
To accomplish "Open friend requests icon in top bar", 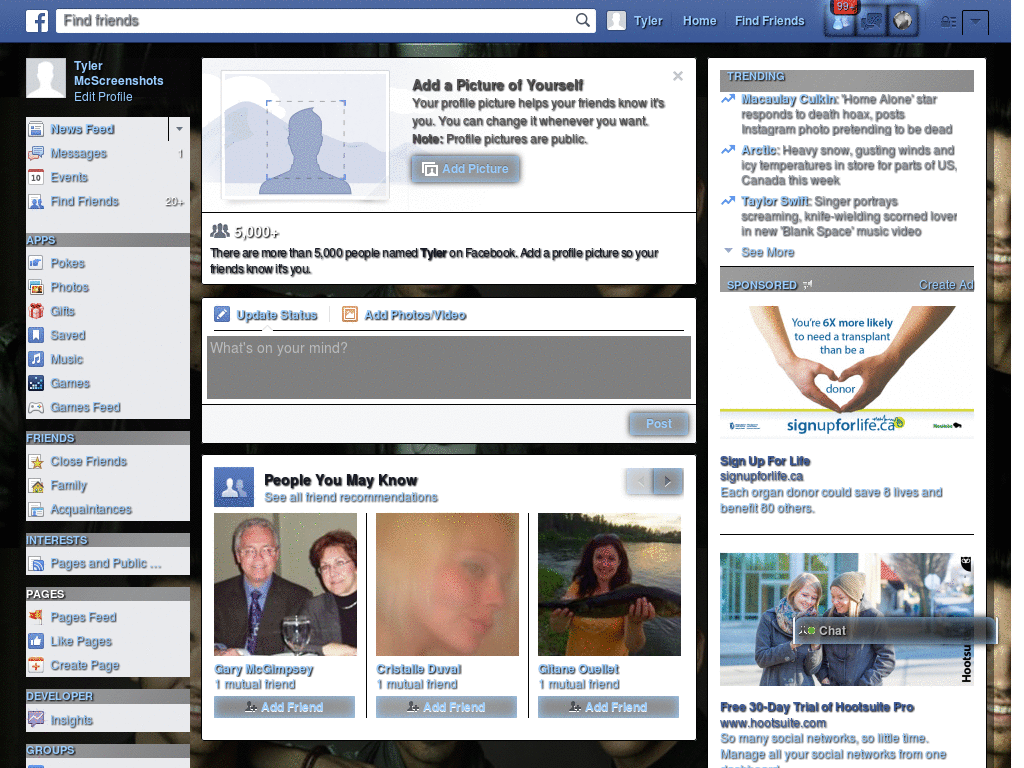I will point(841,22).
